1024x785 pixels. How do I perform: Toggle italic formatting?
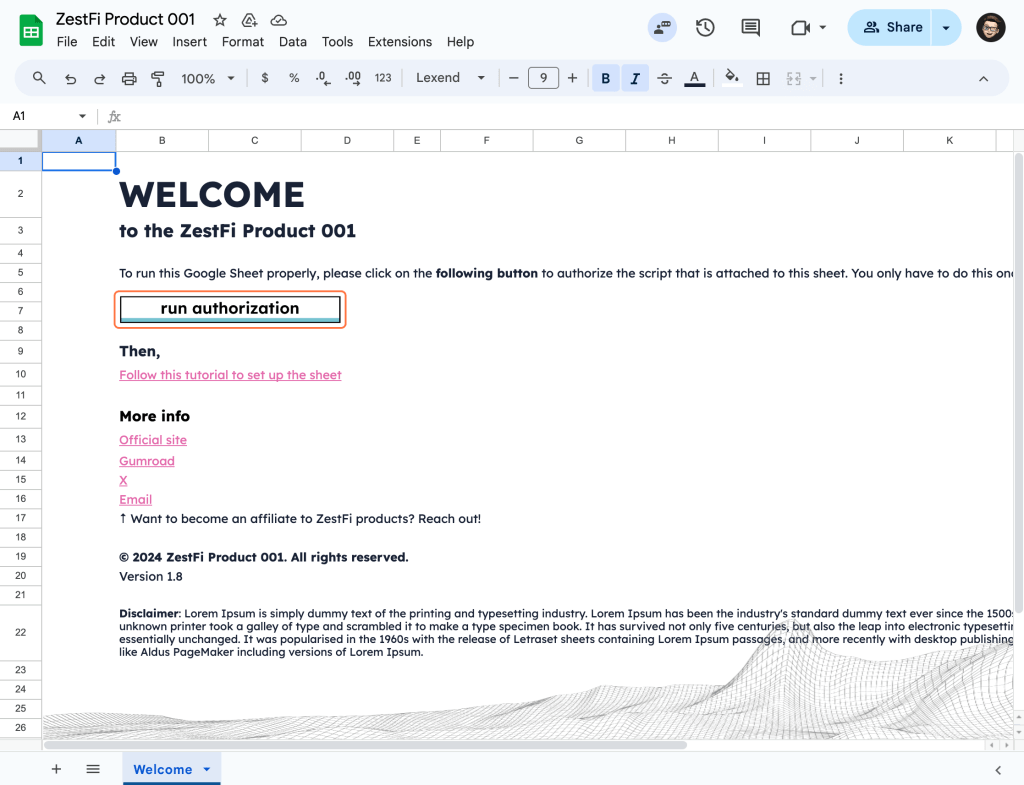point(635,77)
